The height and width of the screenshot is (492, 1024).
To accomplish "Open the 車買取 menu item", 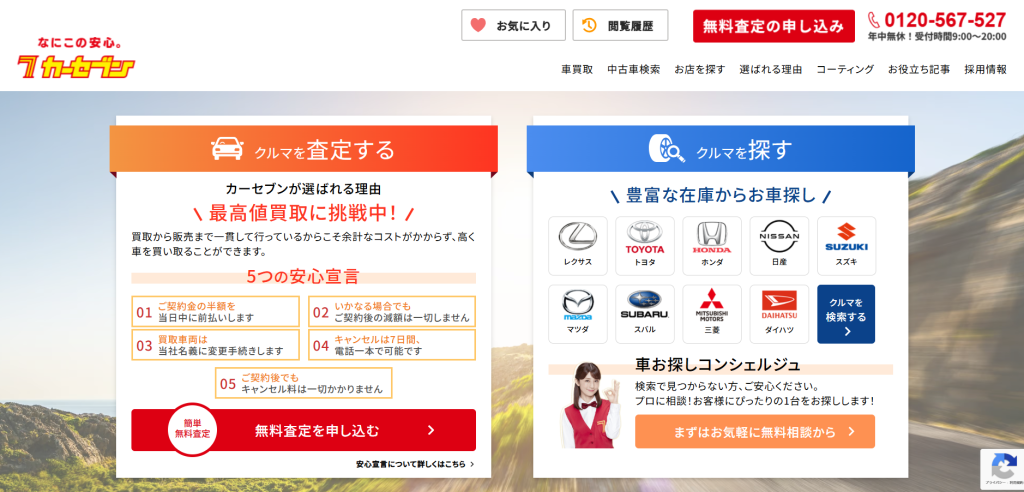I will (x=577, y=70).
